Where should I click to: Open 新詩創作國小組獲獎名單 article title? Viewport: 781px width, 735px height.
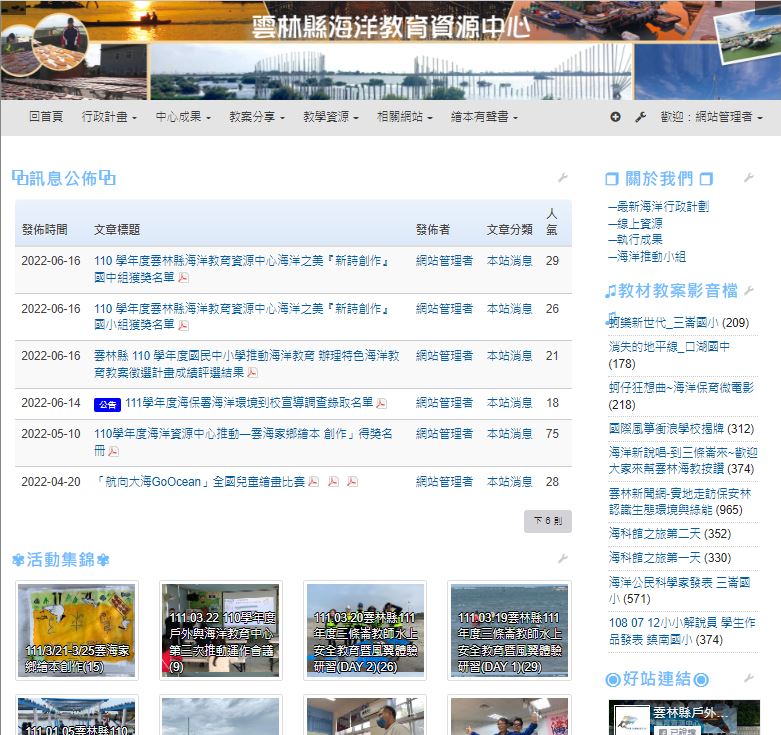point(242,317)
